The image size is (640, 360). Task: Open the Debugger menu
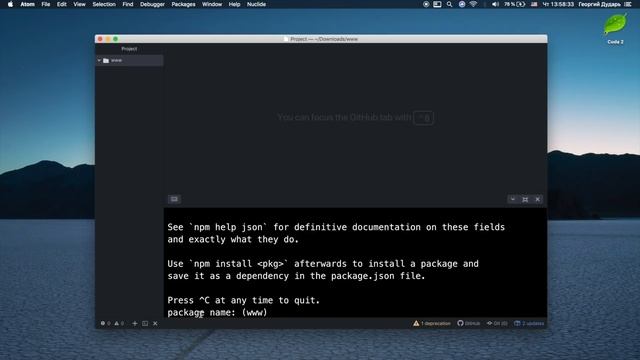(x=152, y=4)
